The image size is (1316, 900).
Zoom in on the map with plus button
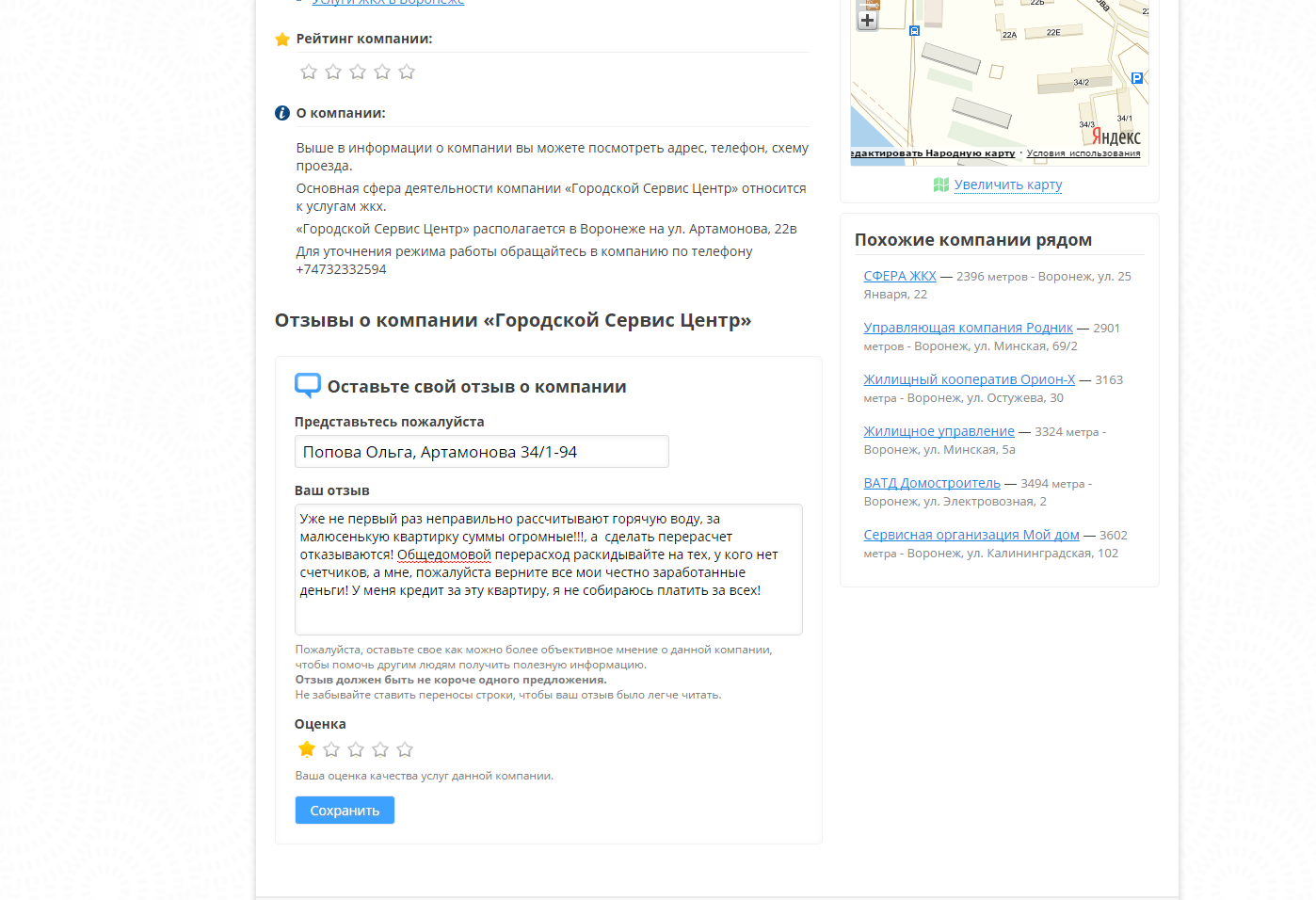(x=867, y=20)
